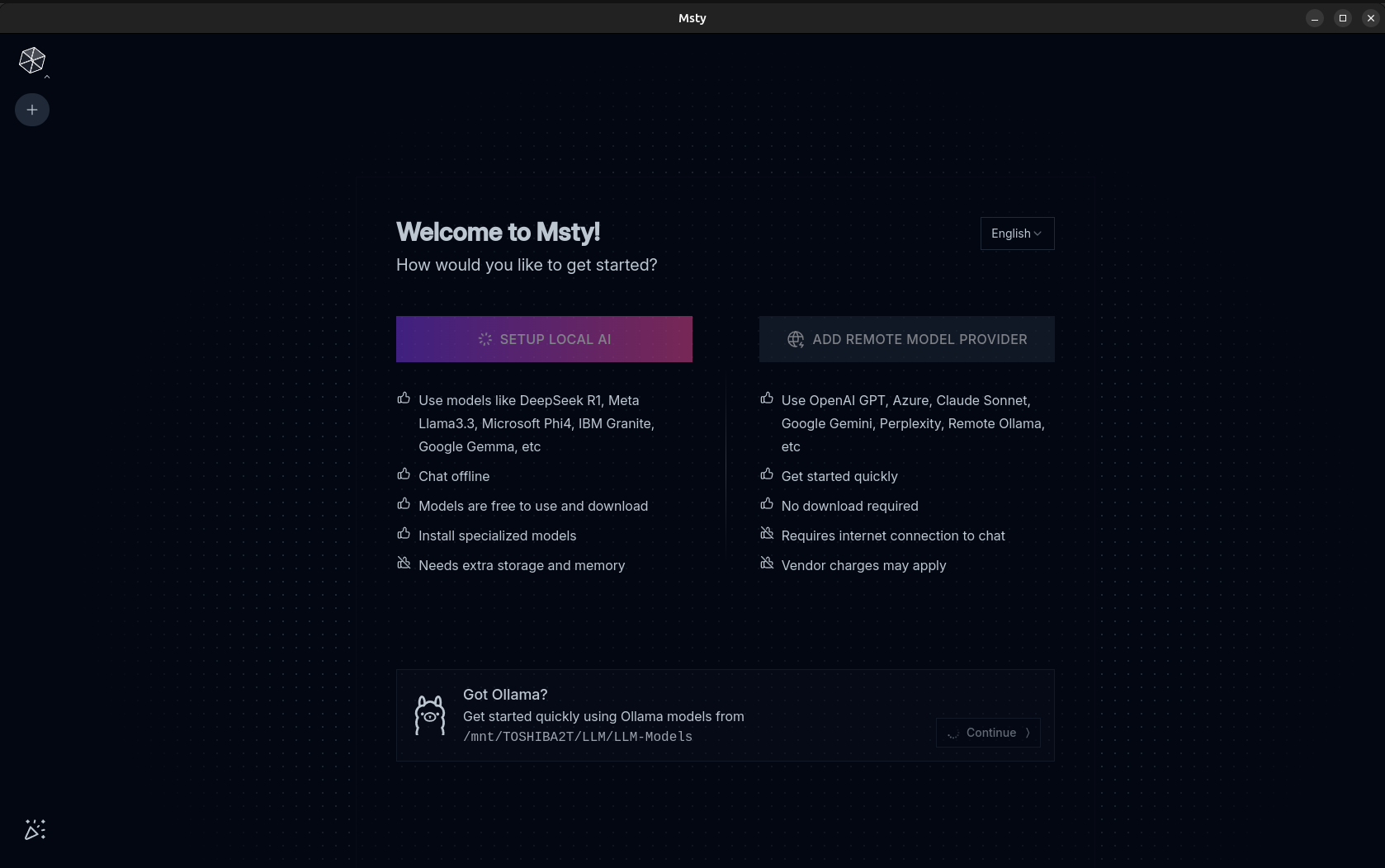The image size is (1385, 868).
Task: Click 'Vendor charges may apply' text
Action: [x=864, y=565]
